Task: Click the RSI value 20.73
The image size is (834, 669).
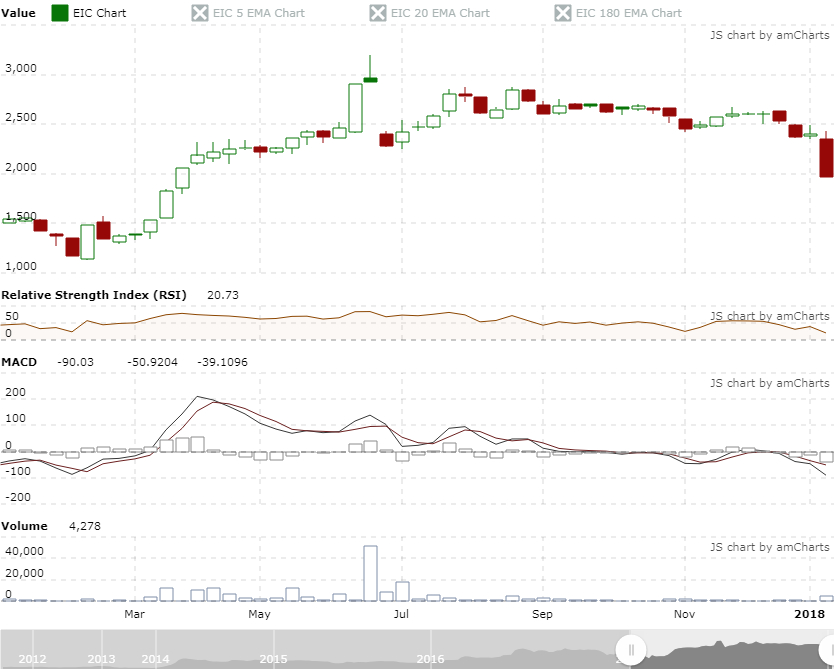Action: [223, 295]
